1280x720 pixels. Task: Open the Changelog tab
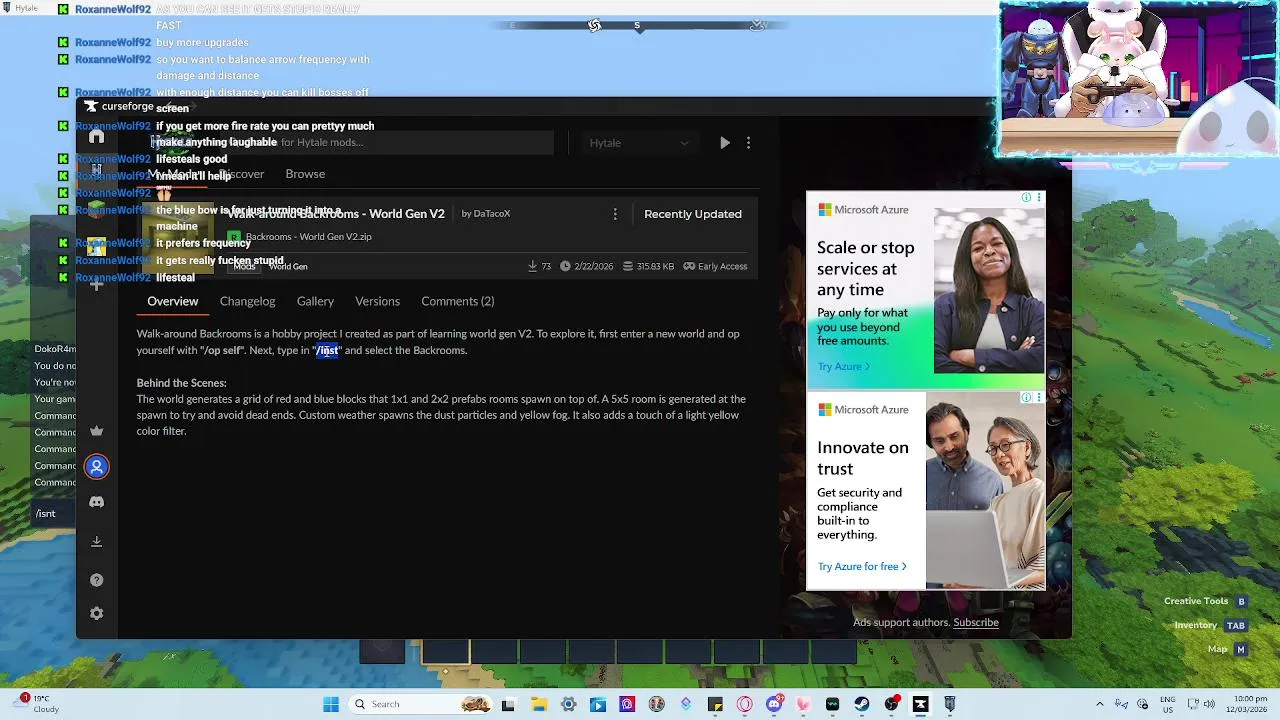pyautogui.click(x=247, y=301)
